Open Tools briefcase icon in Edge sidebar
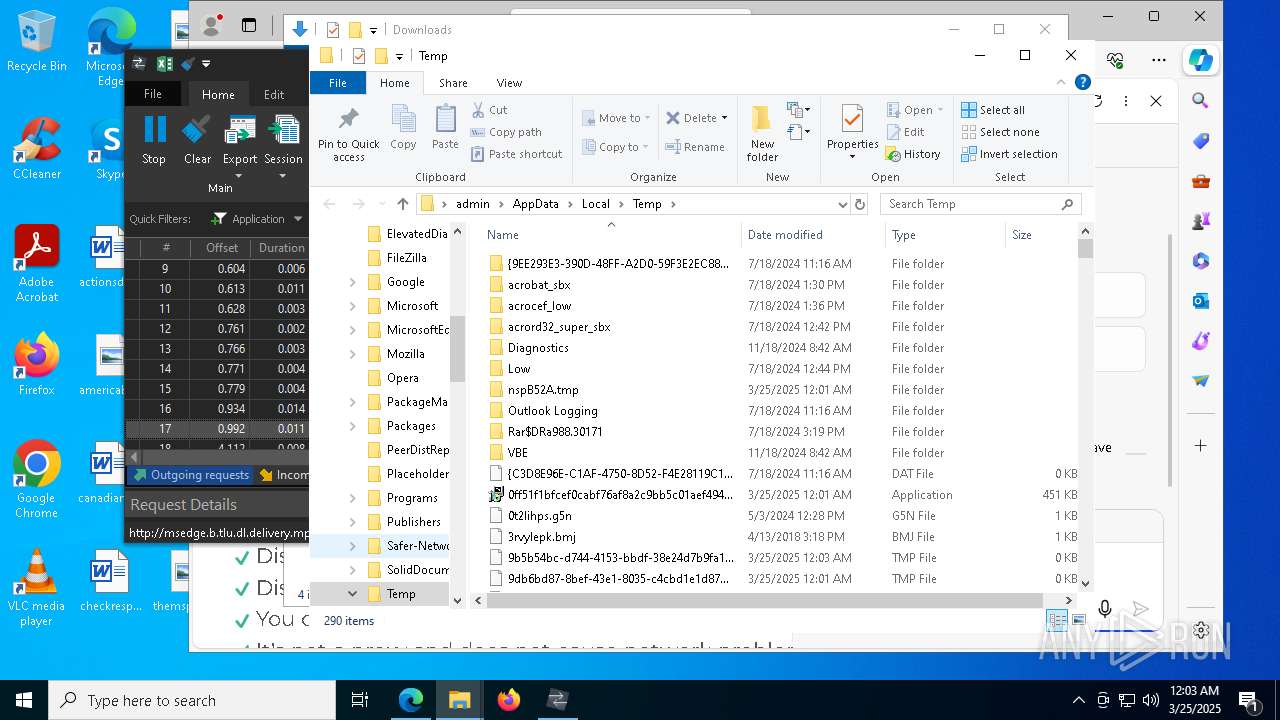The height and width of the screenshot is (720, 1280). (x=1201, y=181)
